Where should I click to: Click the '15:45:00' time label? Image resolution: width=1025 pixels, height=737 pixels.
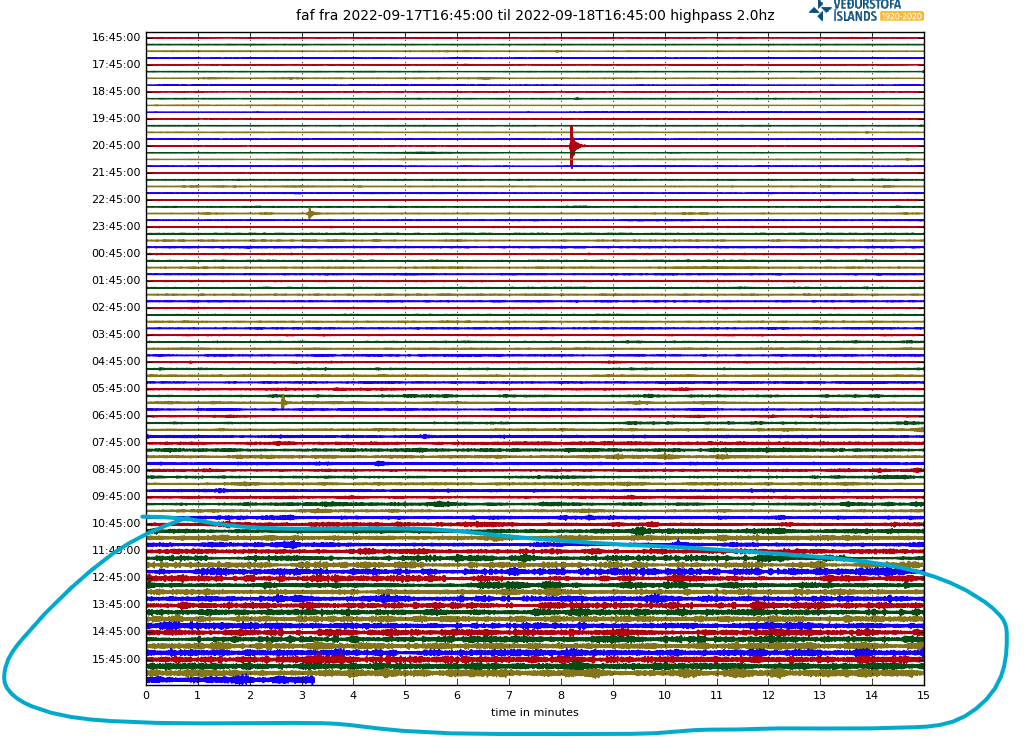click(x=116, y=659)
